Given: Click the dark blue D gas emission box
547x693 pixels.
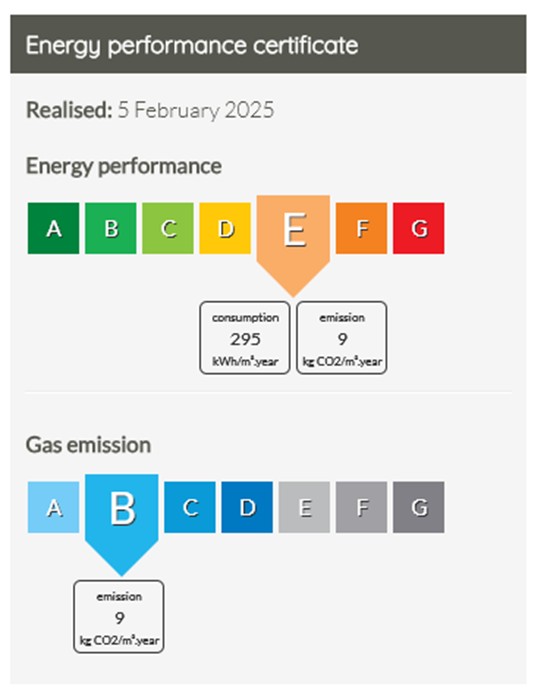Looking at the screenshot, I should point(247,507).
